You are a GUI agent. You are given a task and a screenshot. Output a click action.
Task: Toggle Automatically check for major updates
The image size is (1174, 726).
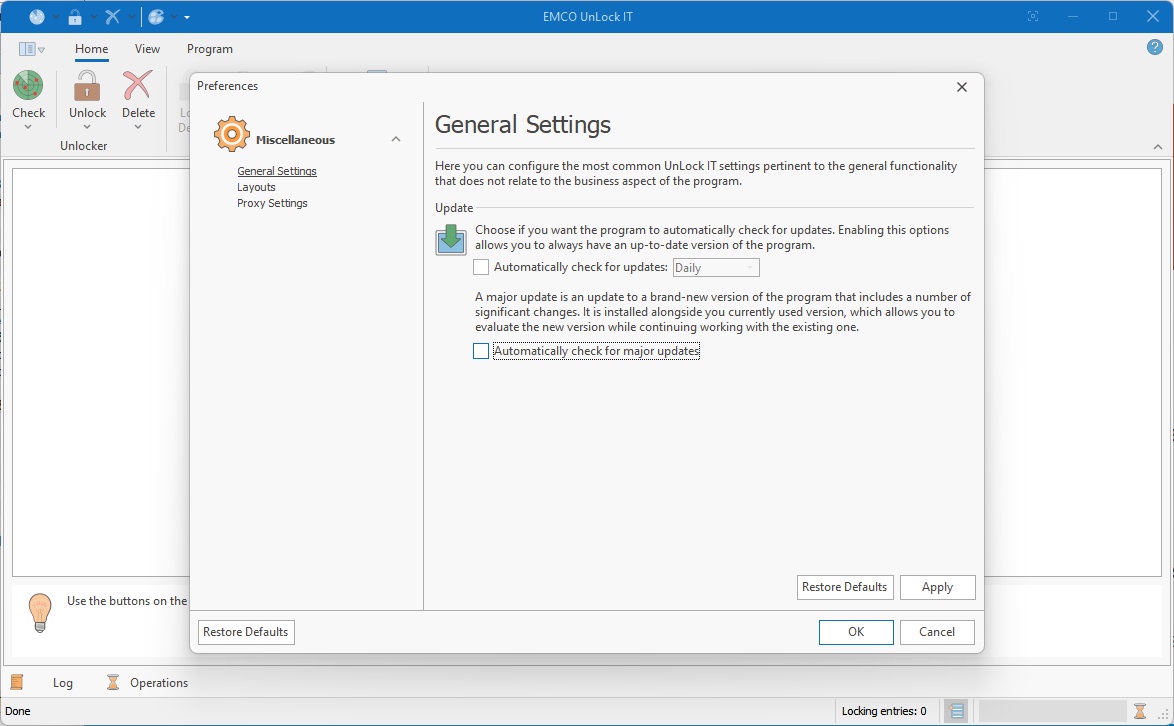(x=481, y=351)
